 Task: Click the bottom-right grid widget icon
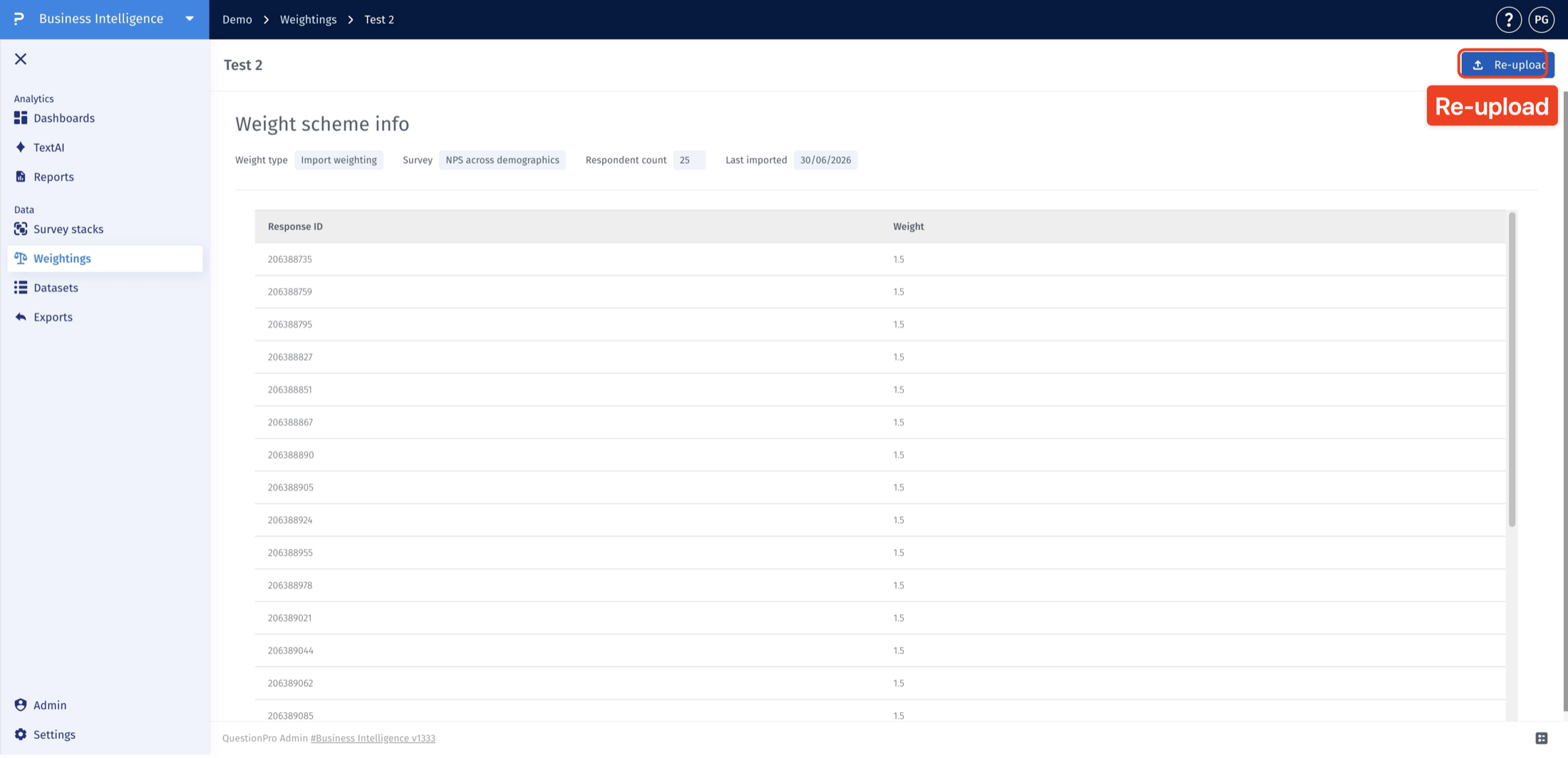point(1541,738)
